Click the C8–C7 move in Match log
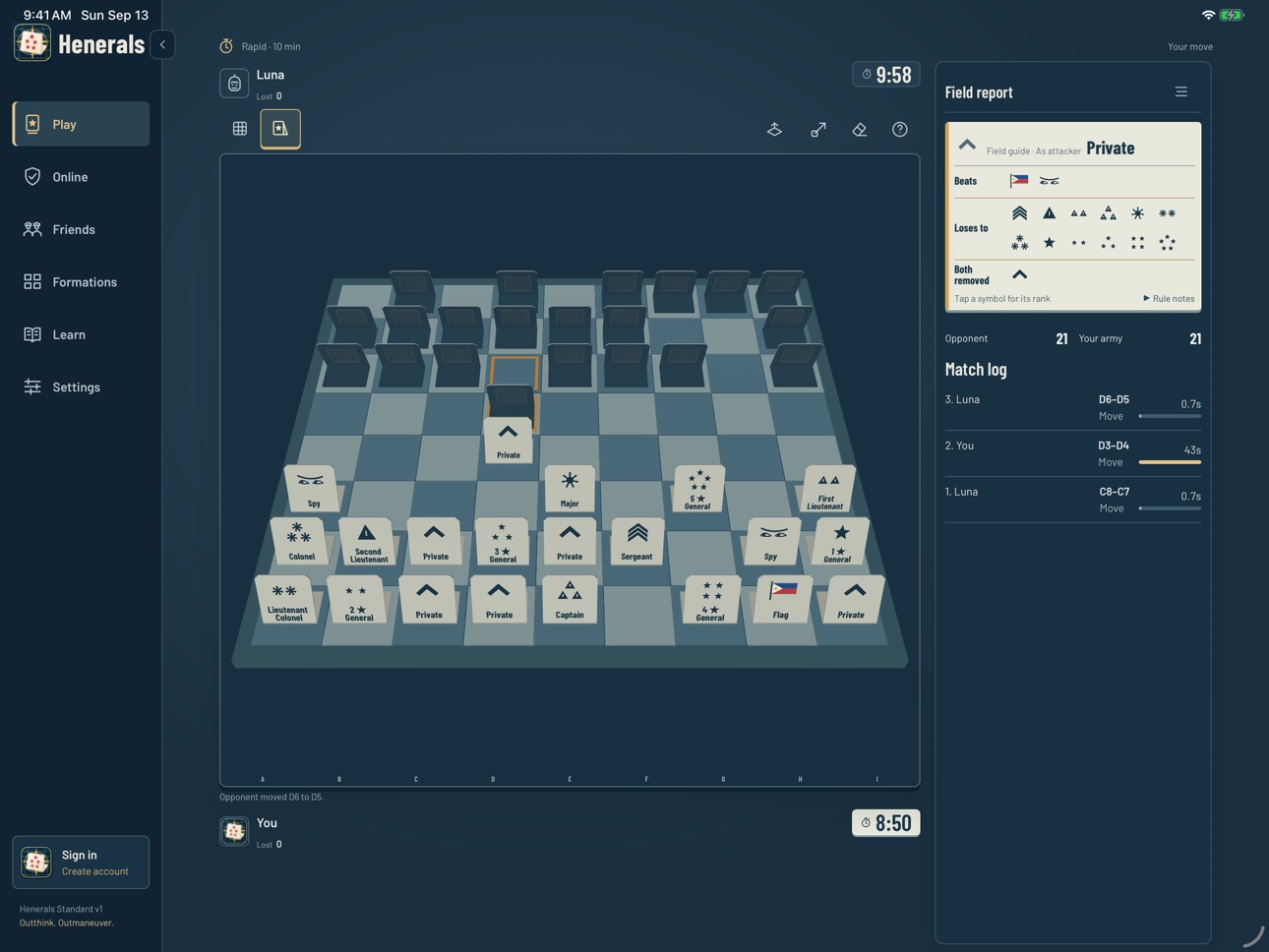Viewport: 1269px width, 952px height. click(x=1073, y=500)
